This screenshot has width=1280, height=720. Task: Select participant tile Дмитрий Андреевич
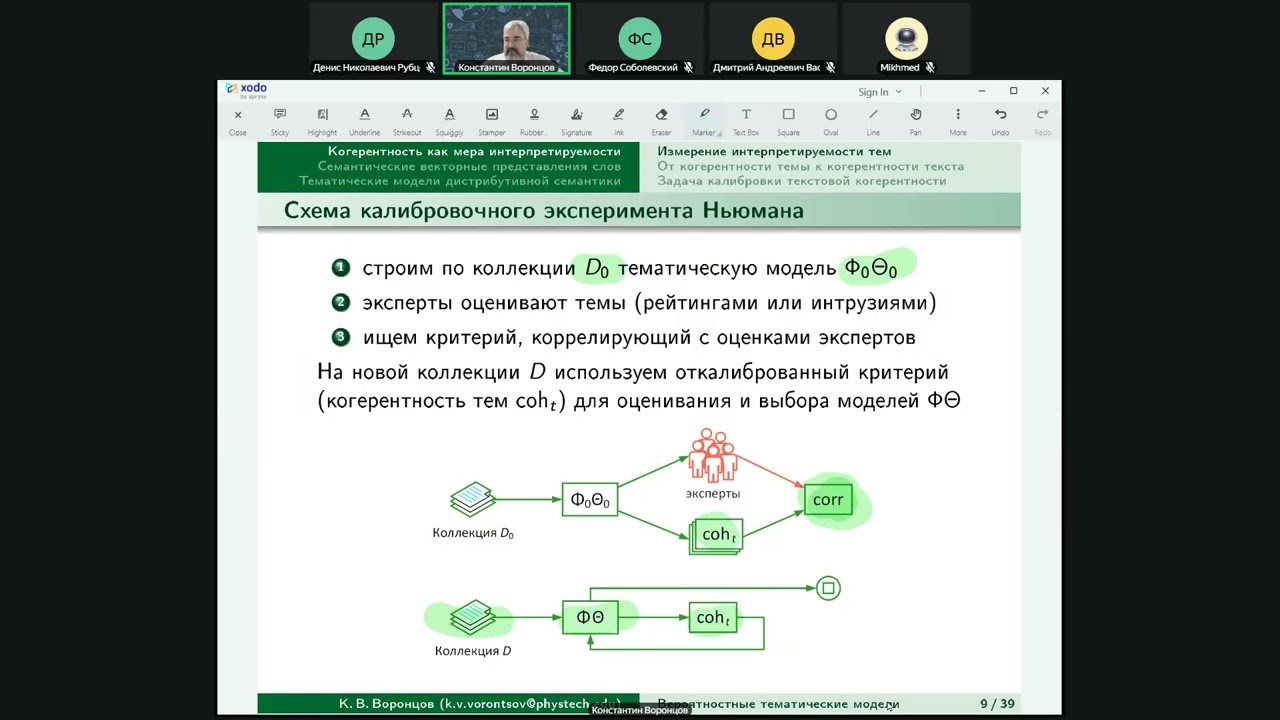click(773, 39)
